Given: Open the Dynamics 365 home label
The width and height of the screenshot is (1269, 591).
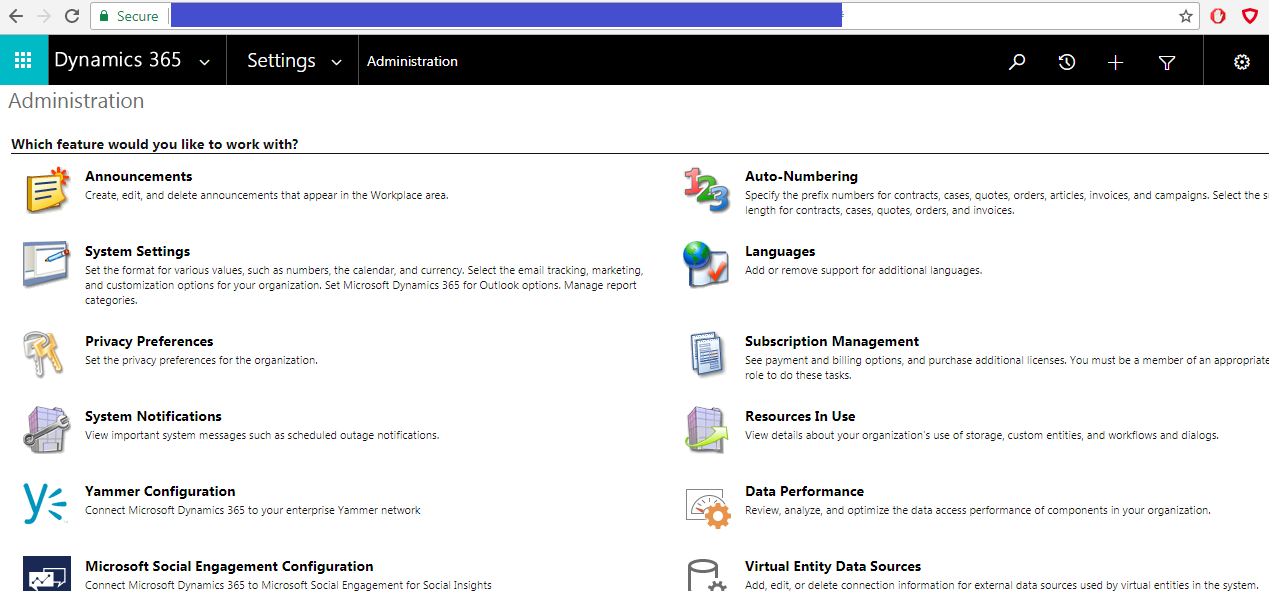Looking at the screenshot, I should point(118,60).
